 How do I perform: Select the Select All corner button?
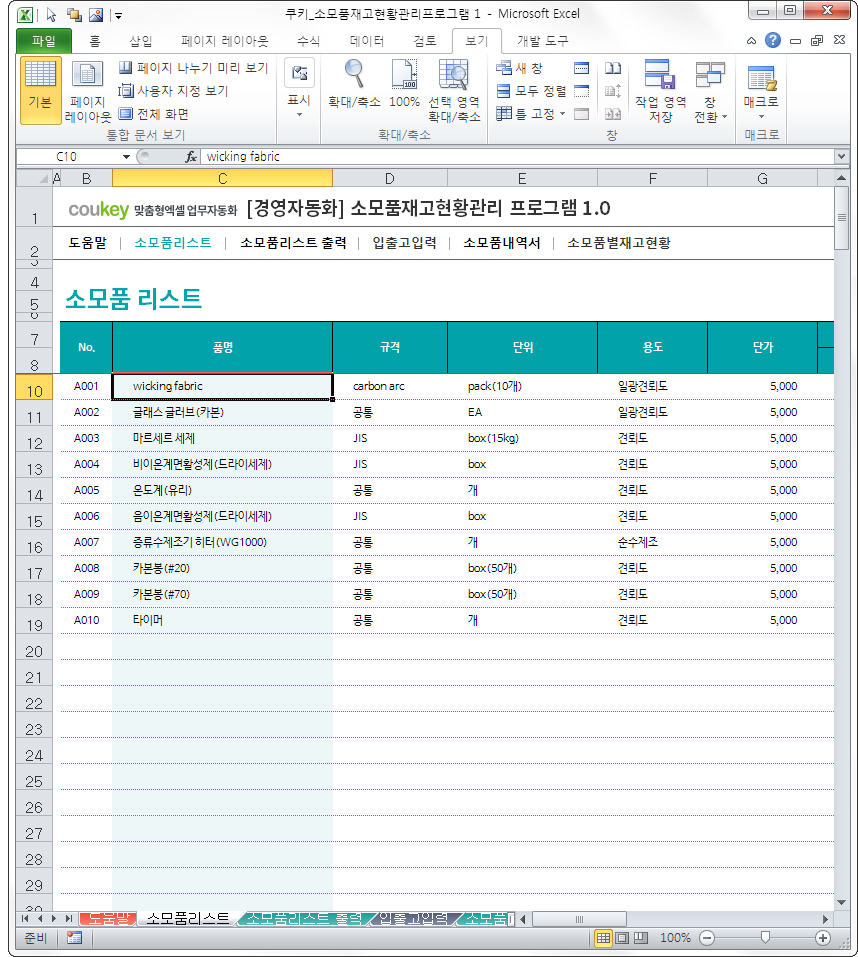click(x=35, y=178)
